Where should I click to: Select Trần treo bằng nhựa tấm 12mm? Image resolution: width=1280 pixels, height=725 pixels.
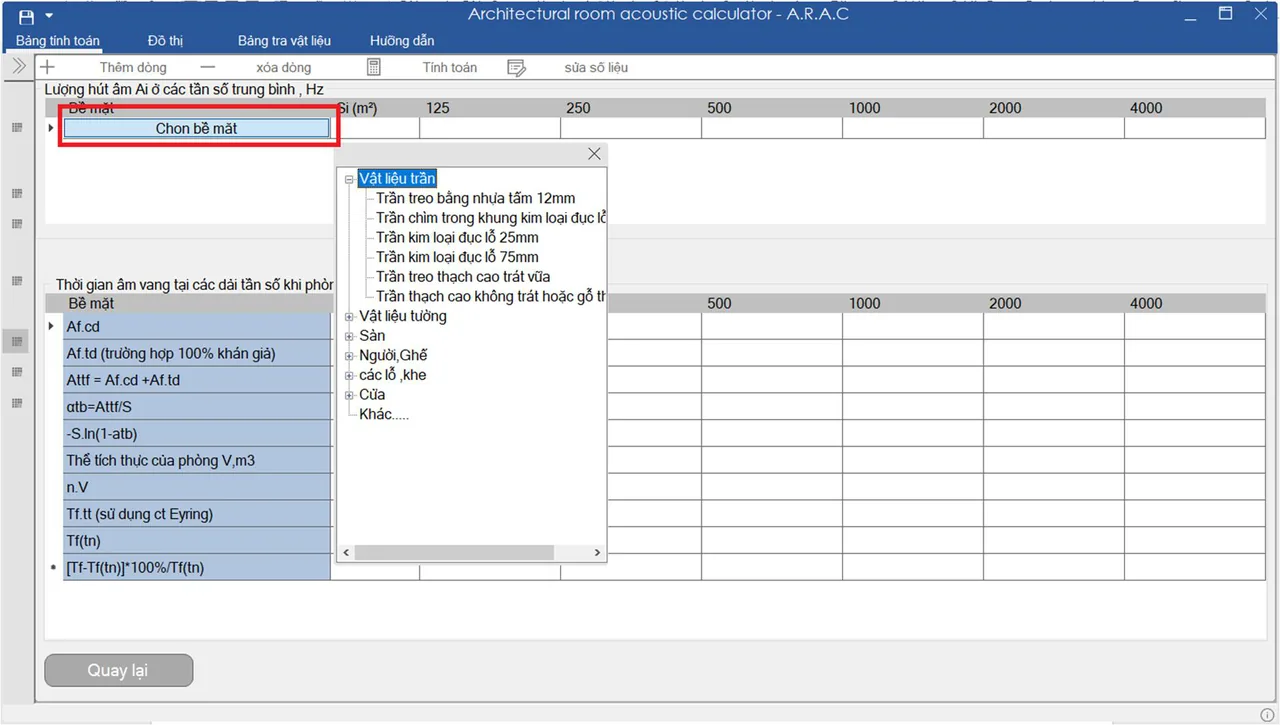coord(476,198)
